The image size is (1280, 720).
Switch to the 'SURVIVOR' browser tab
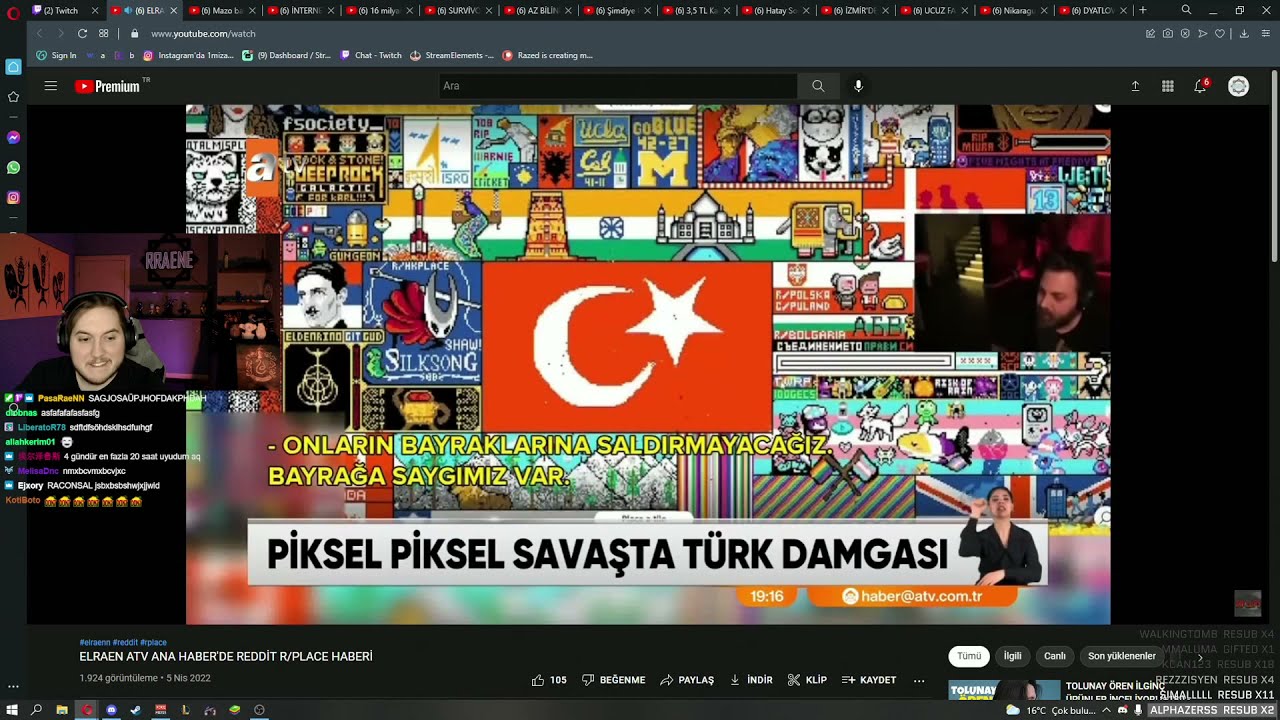tap(458, 10)
